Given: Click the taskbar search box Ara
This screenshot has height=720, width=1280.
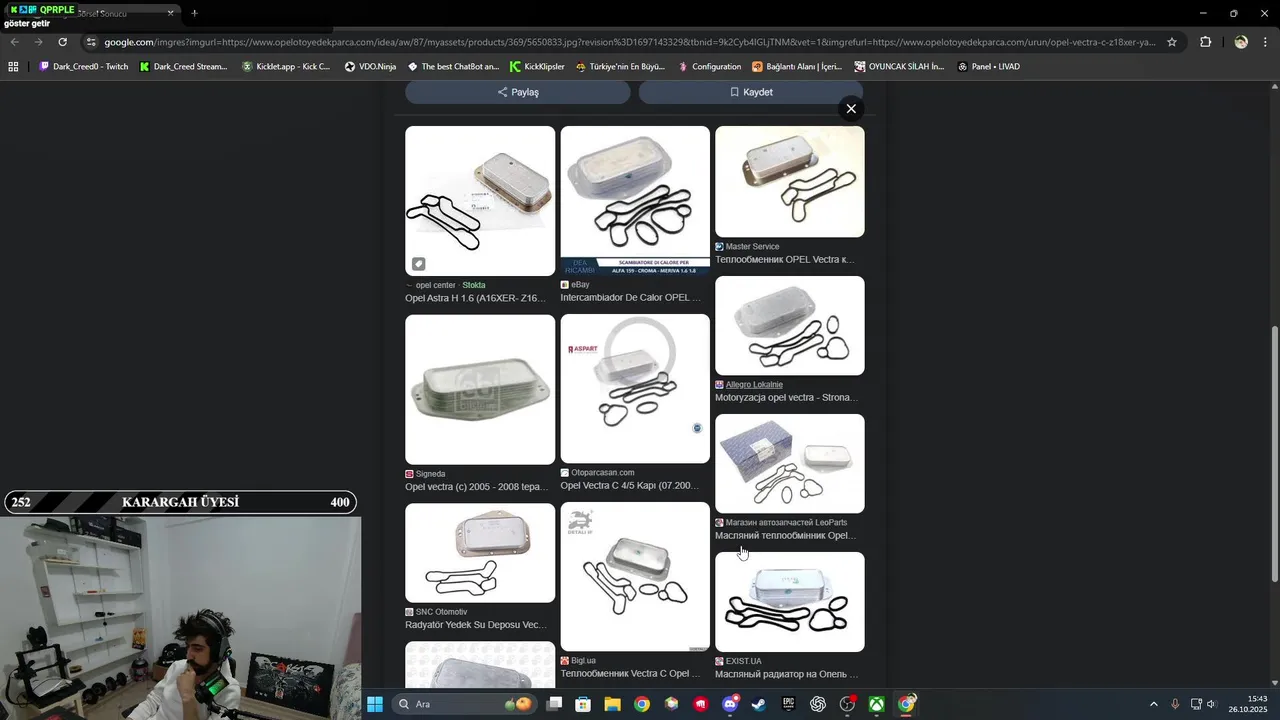Looking at the screenshot, I should point(465,704).
